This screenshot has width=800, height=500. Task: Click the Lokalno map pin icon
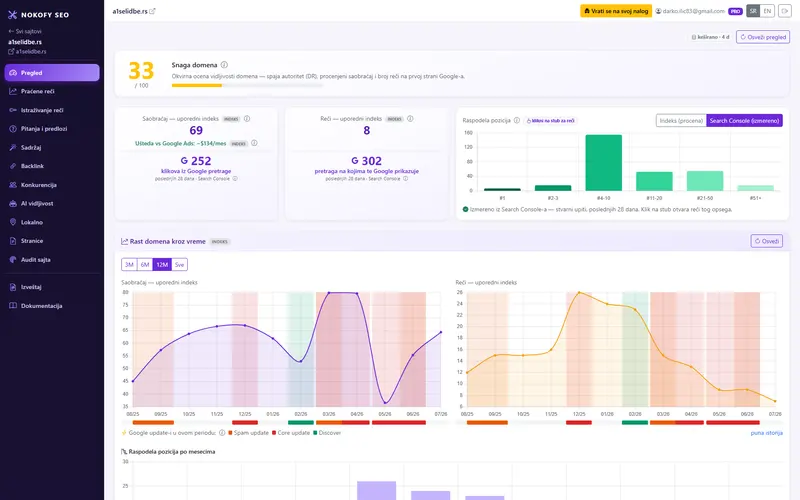click(x=13, y=222)
